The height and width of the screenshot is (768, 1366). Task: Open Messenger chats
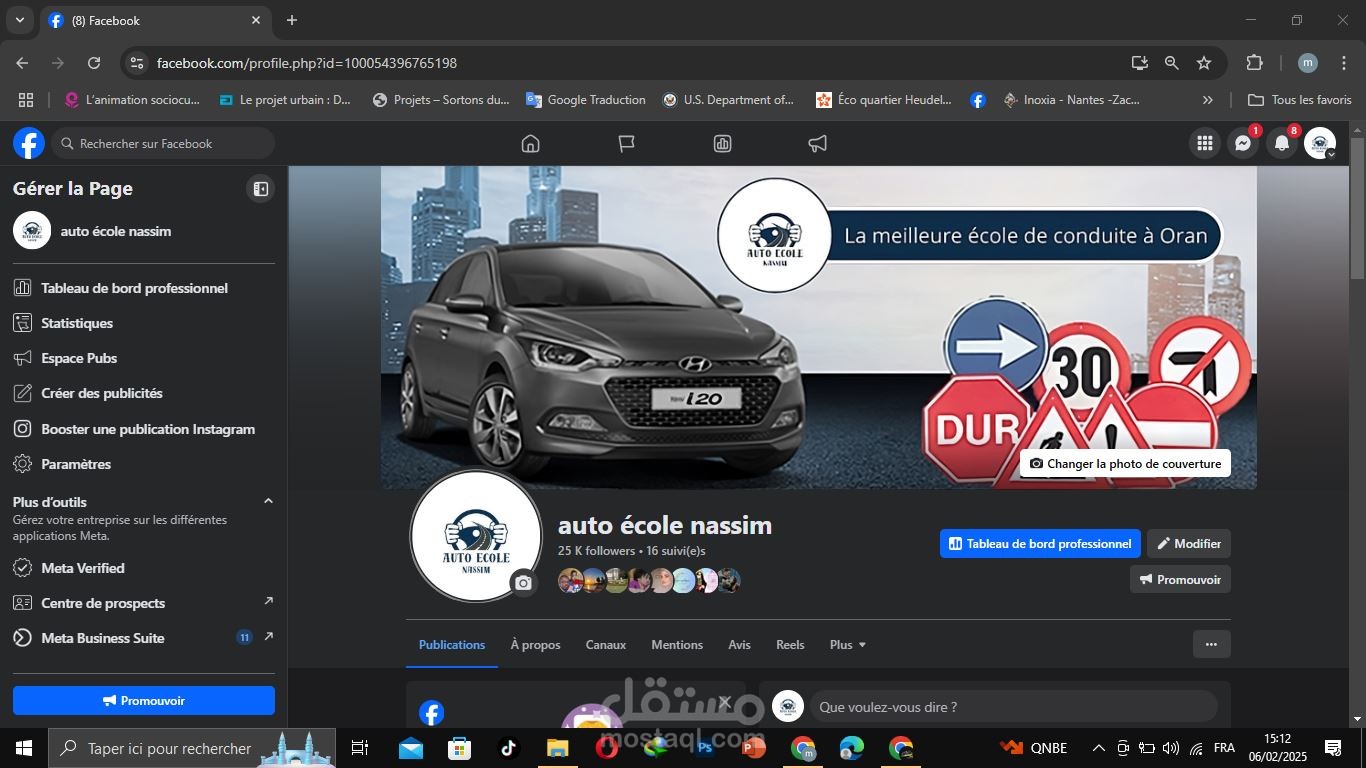1243,144
